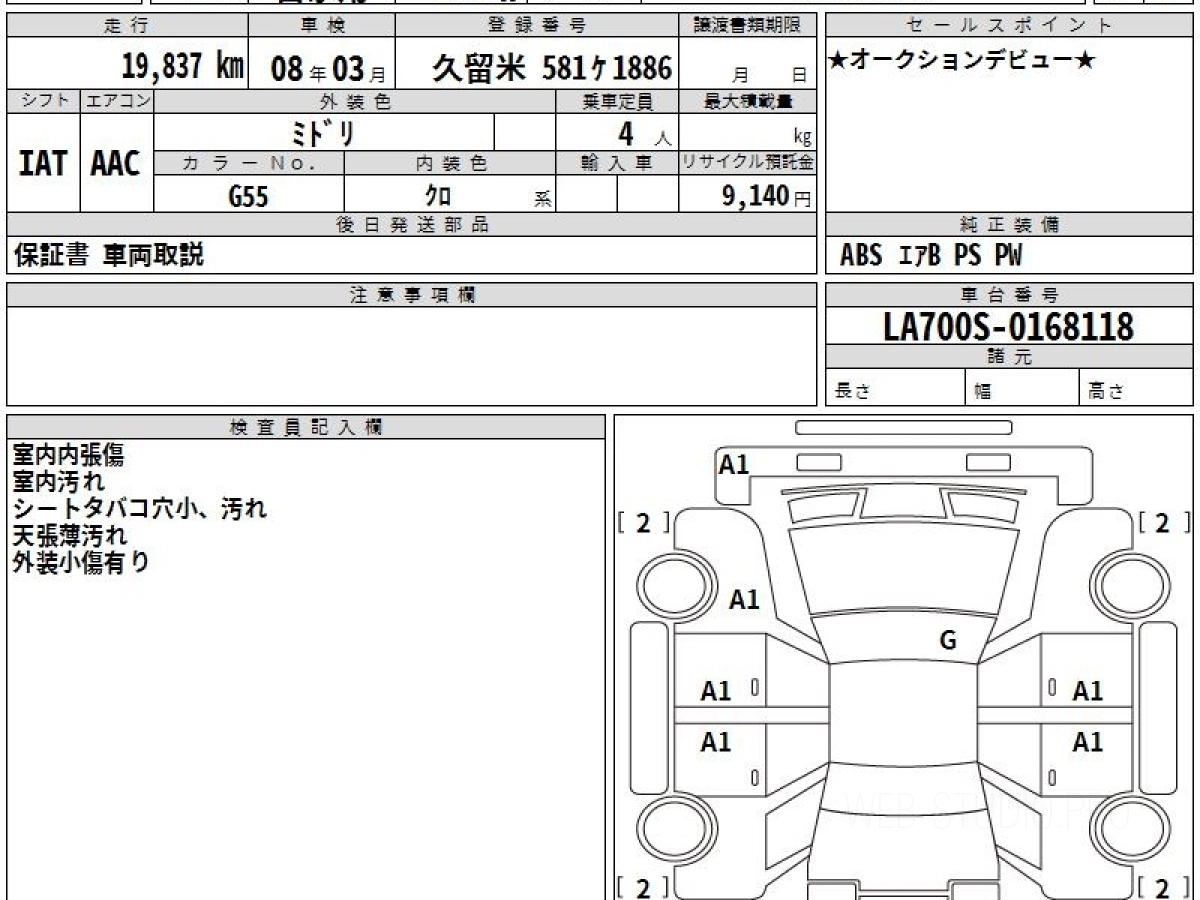This screenshot has height=900, width=1200.
Task: Select the exterior color ミドリ
Action: [325, 132]
